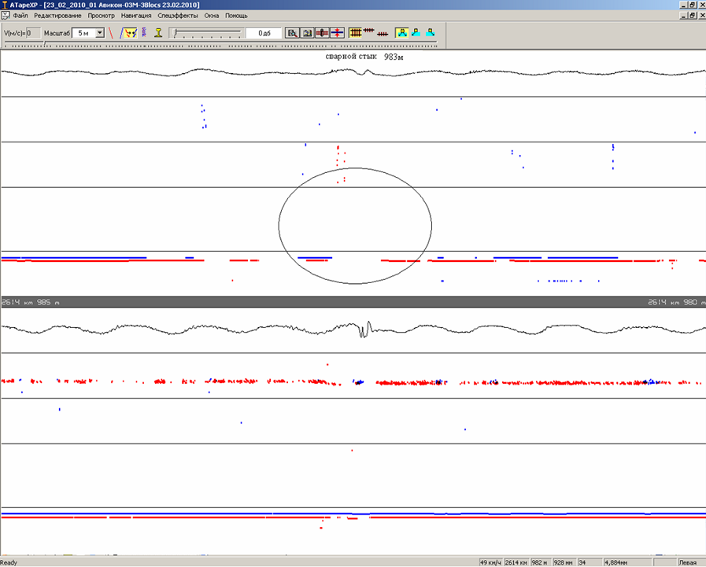The width and height of the screenshot is (706, 567).
Task: Open the Файл menu
Action: (x=20, y=16)
